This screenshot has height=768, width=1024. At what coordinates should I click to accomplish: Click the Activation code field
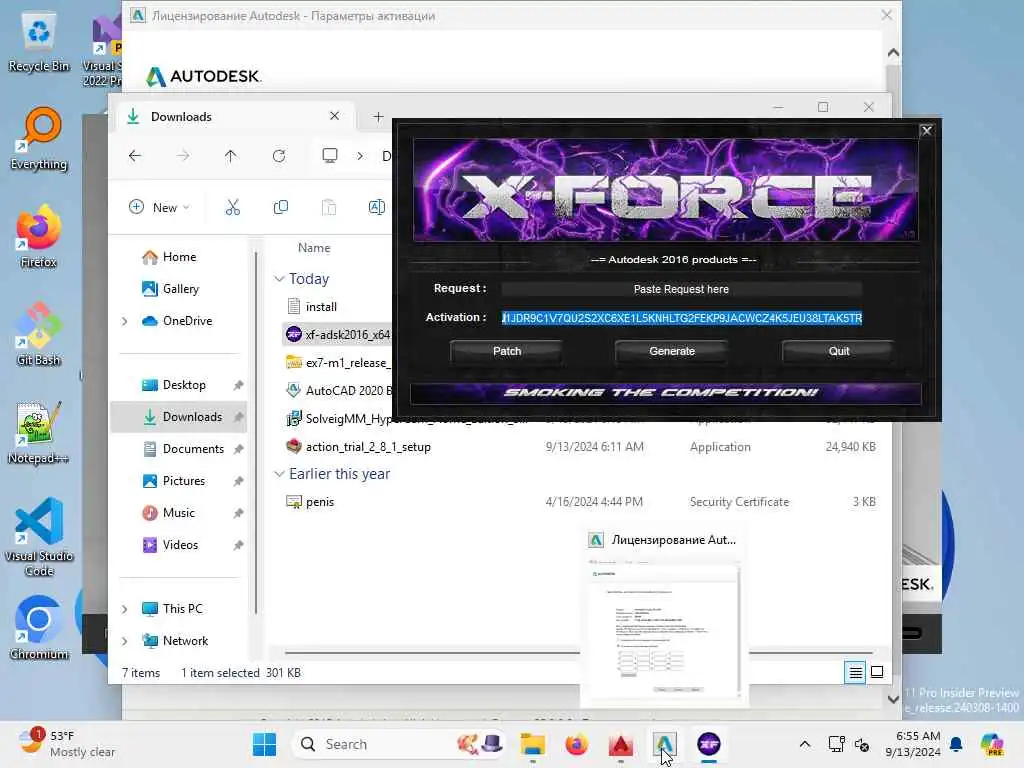pos(681,318)
